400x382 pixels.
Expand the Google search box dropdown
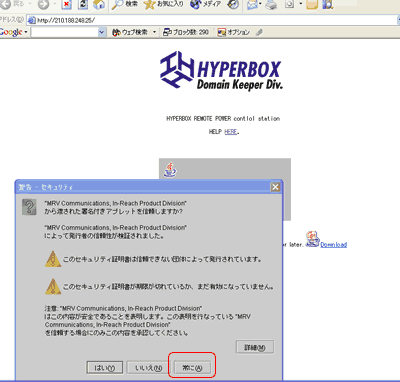(102, 32)
